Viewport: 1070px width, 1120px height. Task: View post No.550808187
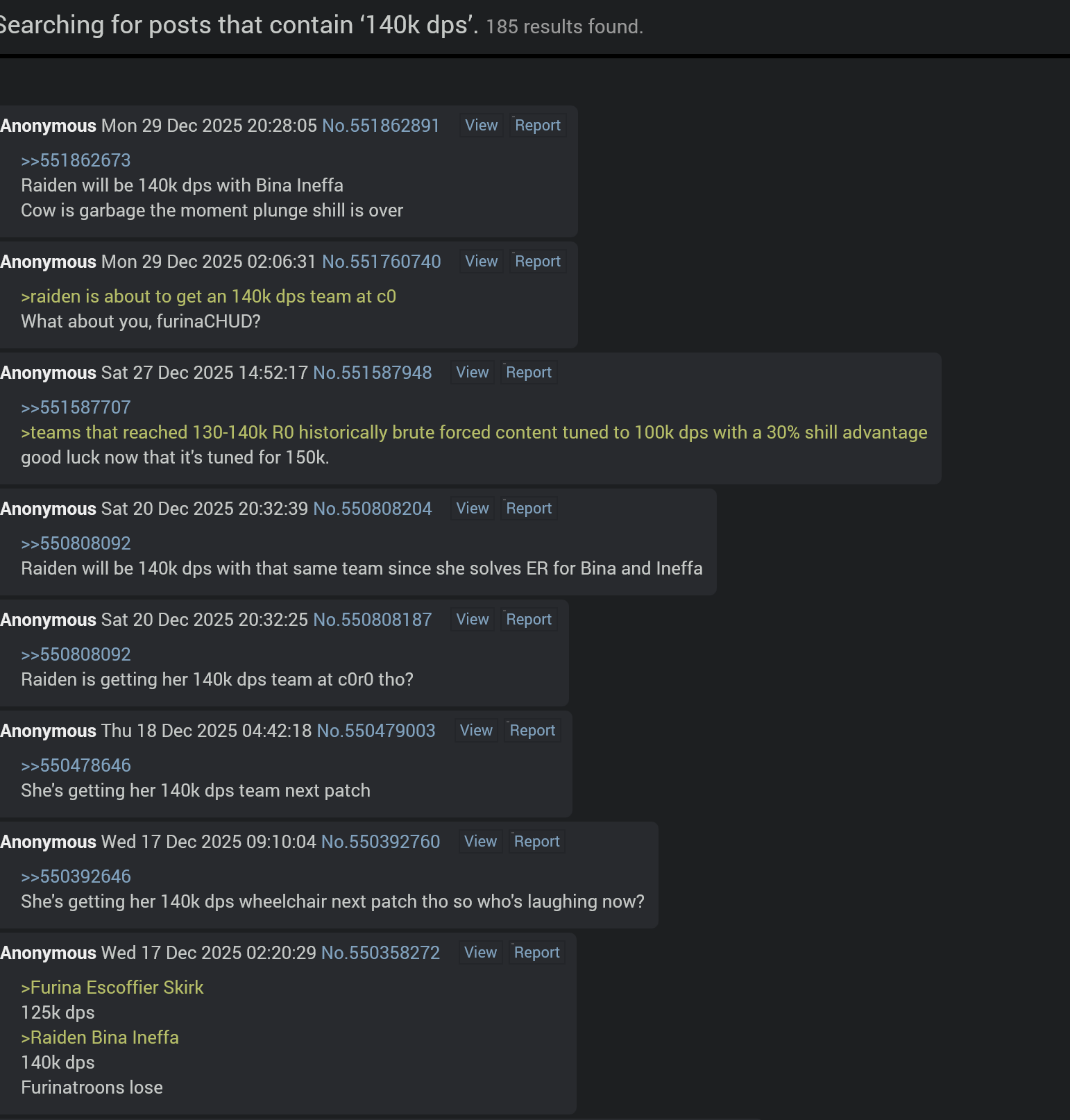472,620
